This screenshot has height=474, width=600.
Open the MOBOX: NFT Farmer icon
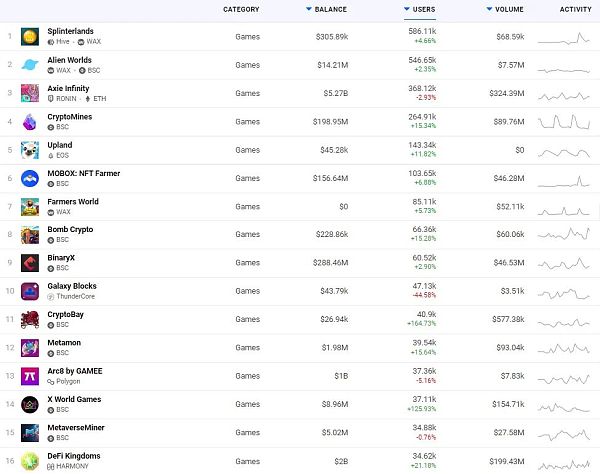pos(30,178)
